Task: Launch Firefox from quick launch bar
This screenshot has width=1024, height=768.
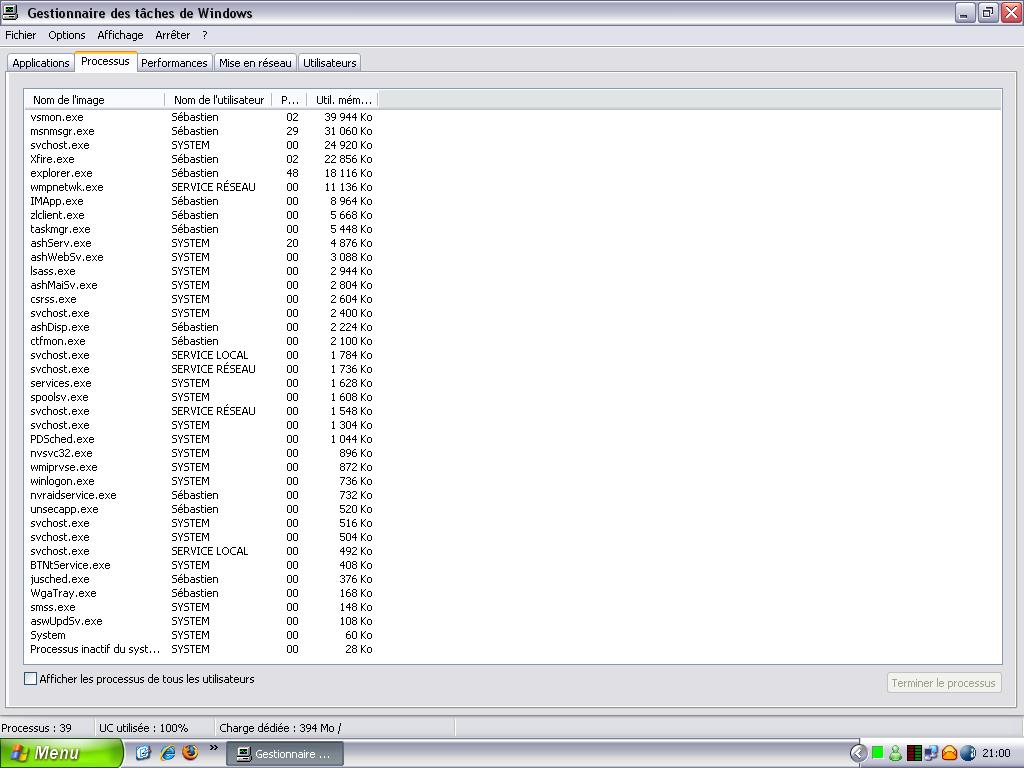Action: (x=189, y=753)
